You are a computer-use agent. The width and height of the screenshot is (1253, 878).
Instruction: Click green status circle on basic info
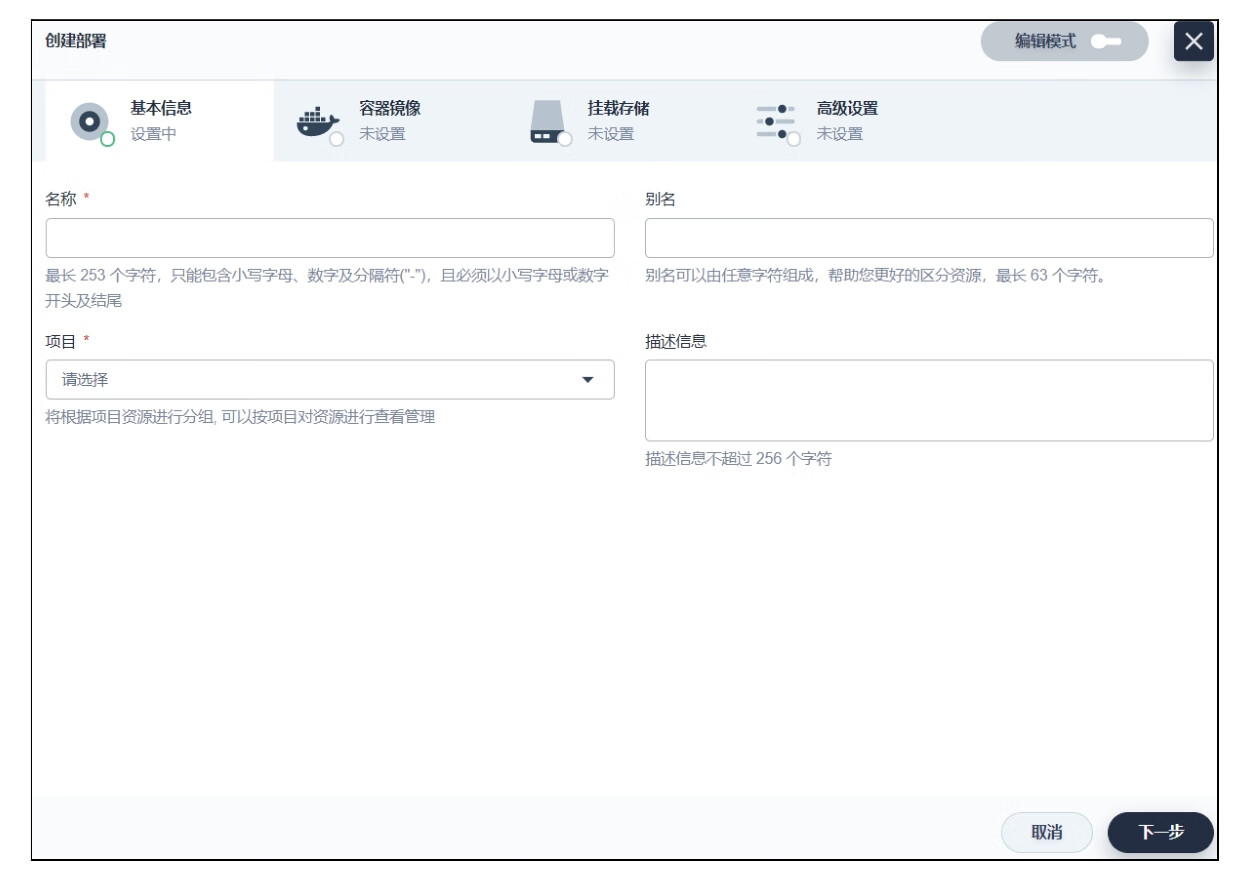(108, 139)
